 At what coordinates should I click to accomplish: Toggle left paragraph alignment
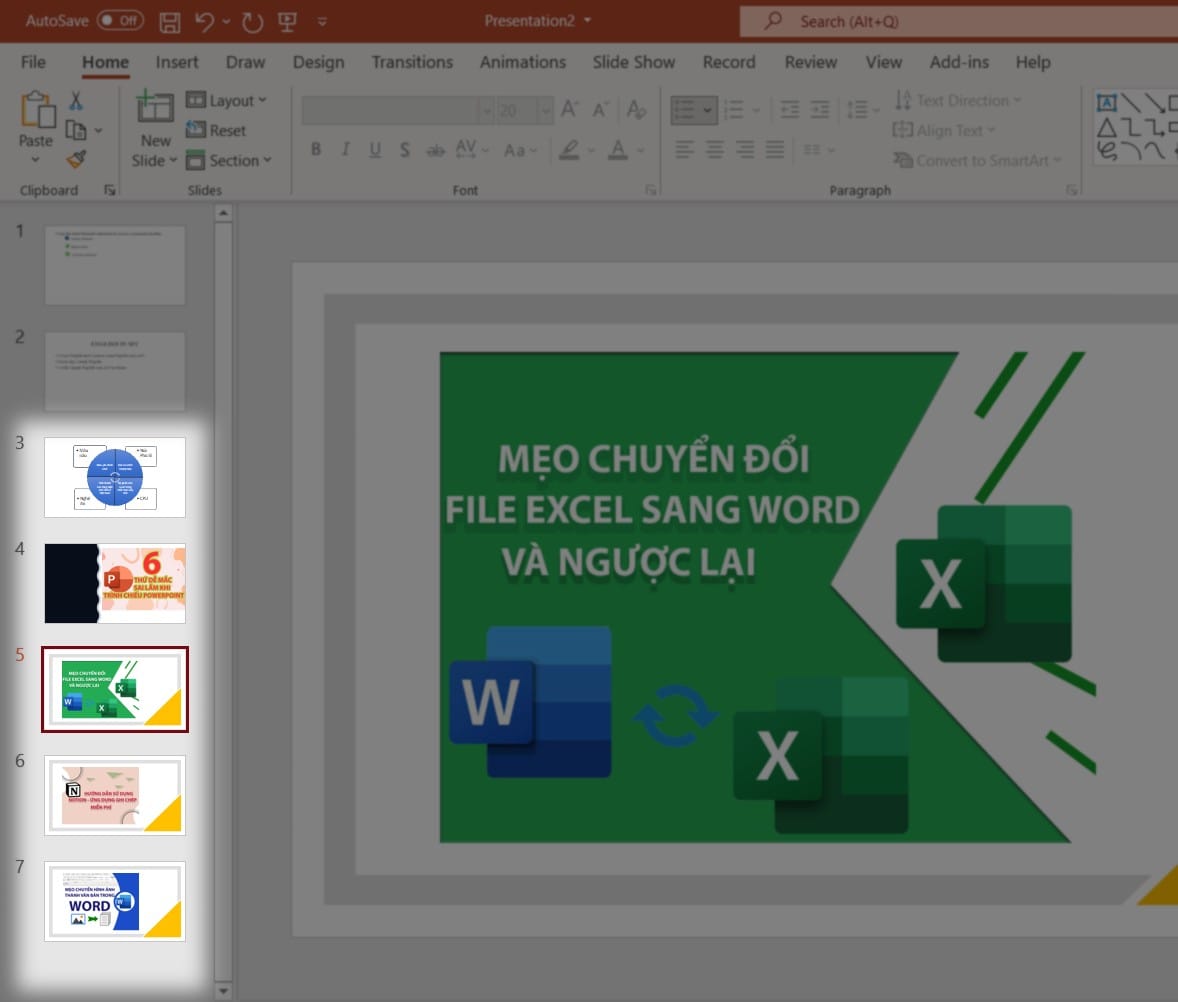[x=684, y=149]
